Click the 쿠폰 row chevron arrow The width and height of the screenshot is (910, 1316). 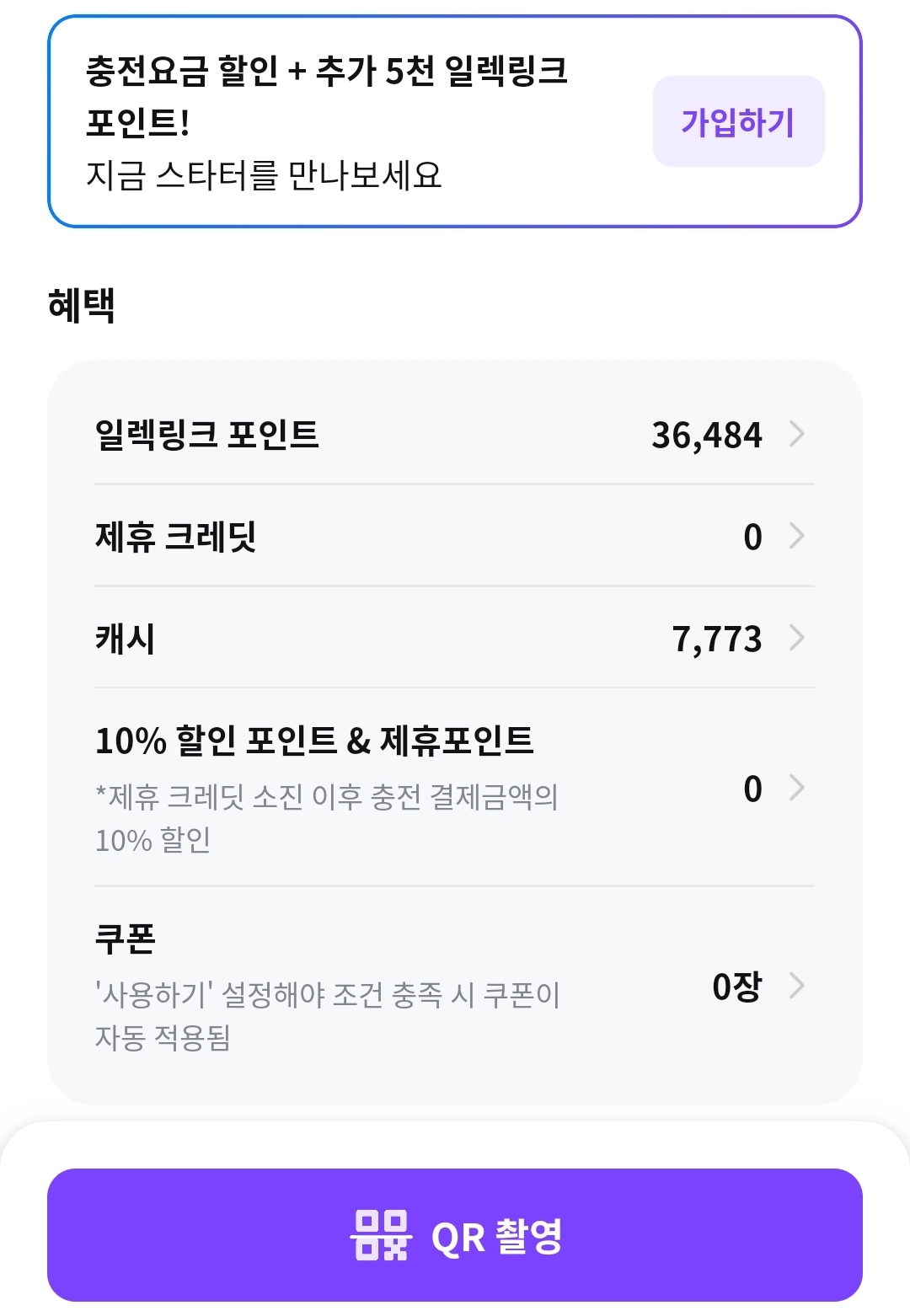click(797, 985)
